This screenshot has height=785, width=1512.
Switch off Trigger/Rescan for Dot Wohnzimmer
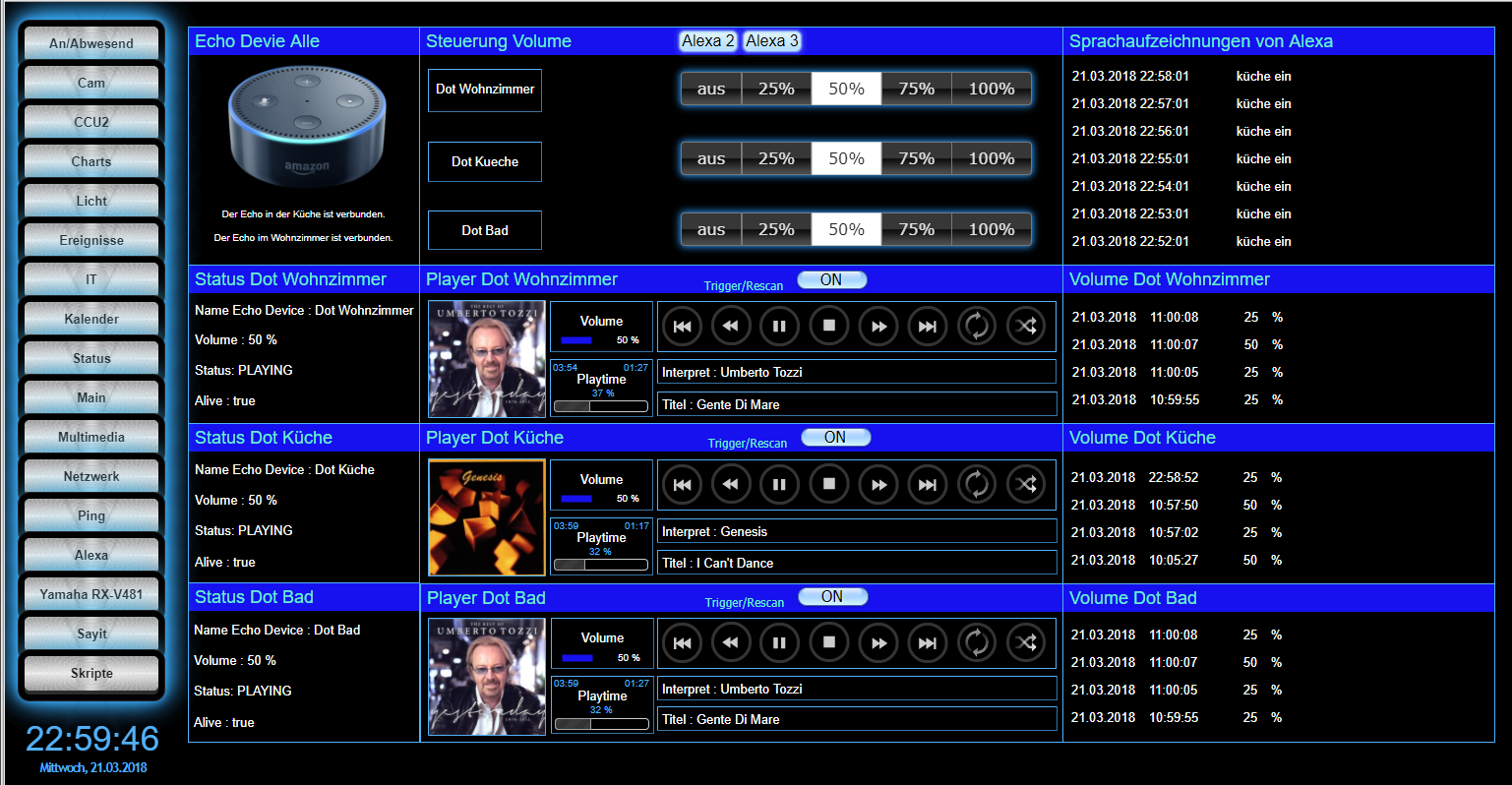point(831,280)
